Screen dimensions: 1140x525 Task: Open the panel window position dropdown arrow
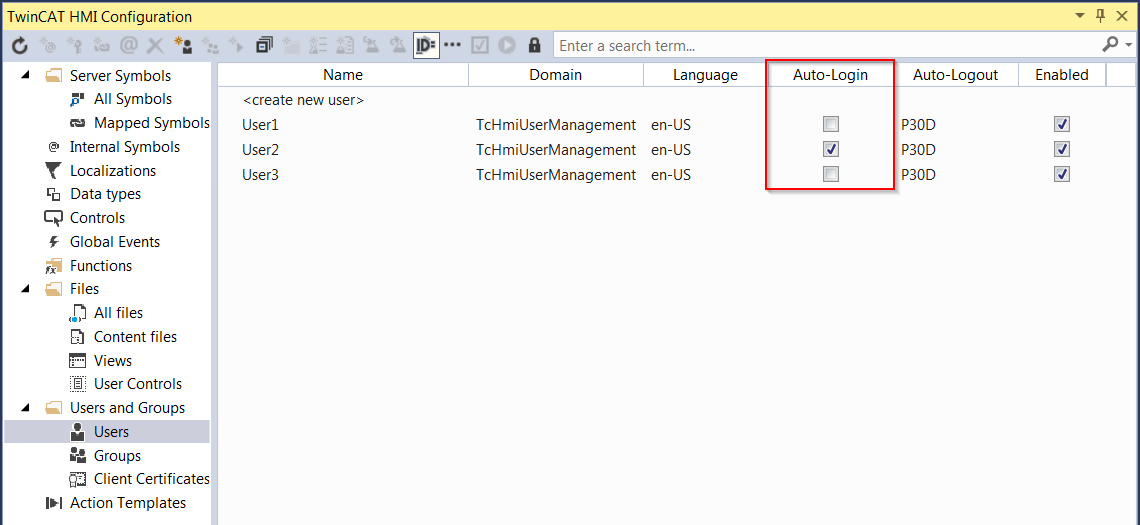pyautogui.click(x=1080, y=15)
